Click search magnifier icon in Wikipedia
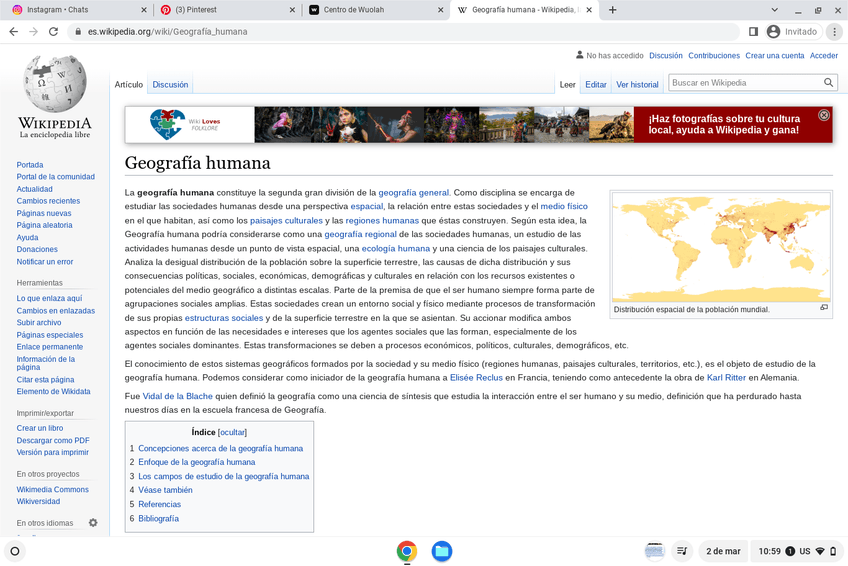 point(828,83)
